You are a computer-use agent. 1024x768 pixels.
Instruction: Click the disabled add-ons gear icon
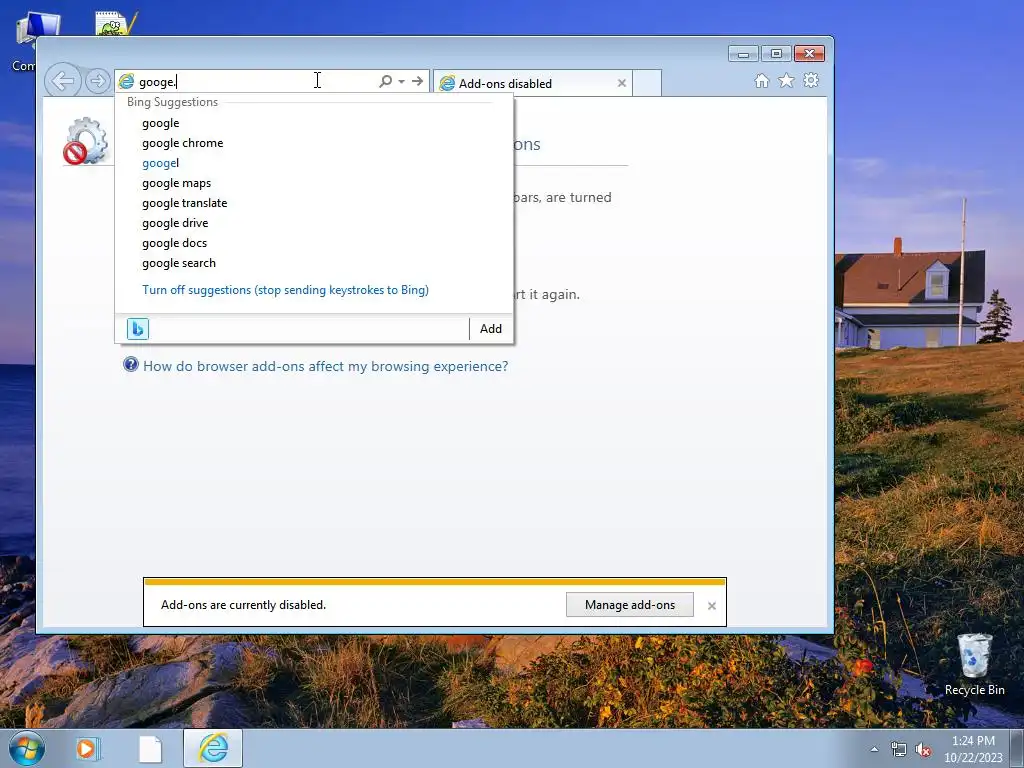pos(86,141)
